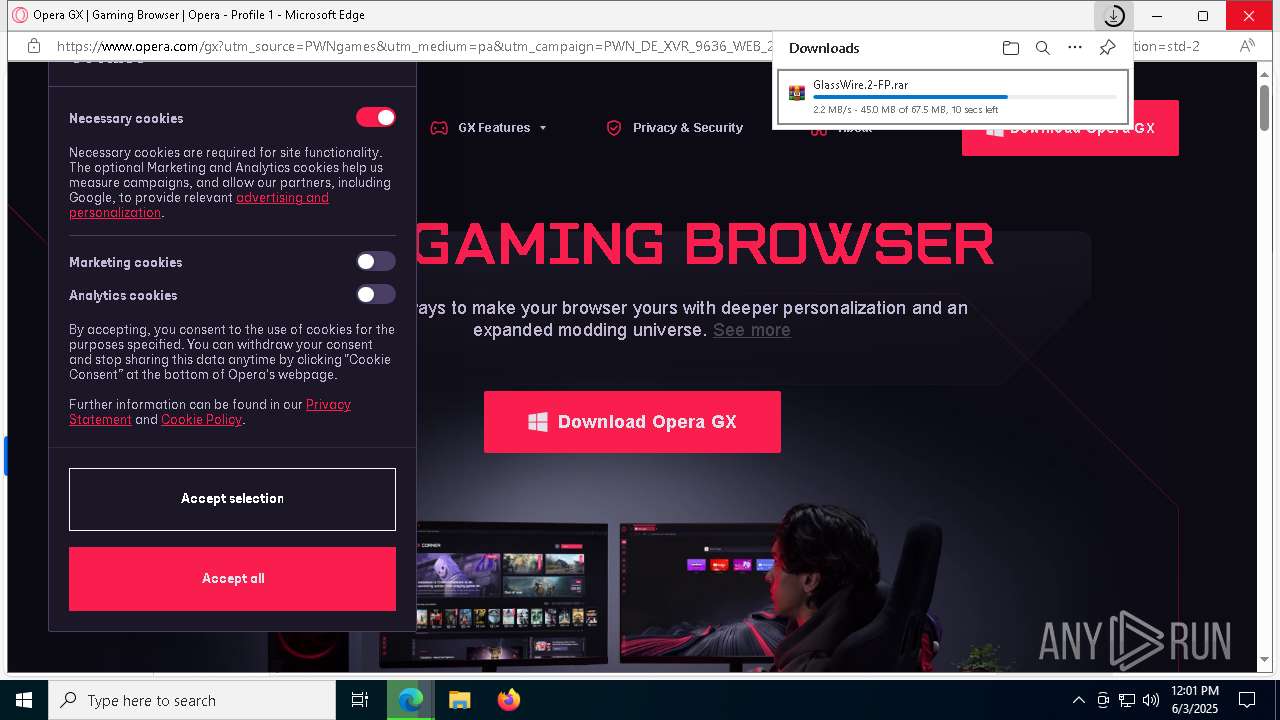Open the See more link
Viewport: 1280px width, 720px height.
[x=752, y=330]
